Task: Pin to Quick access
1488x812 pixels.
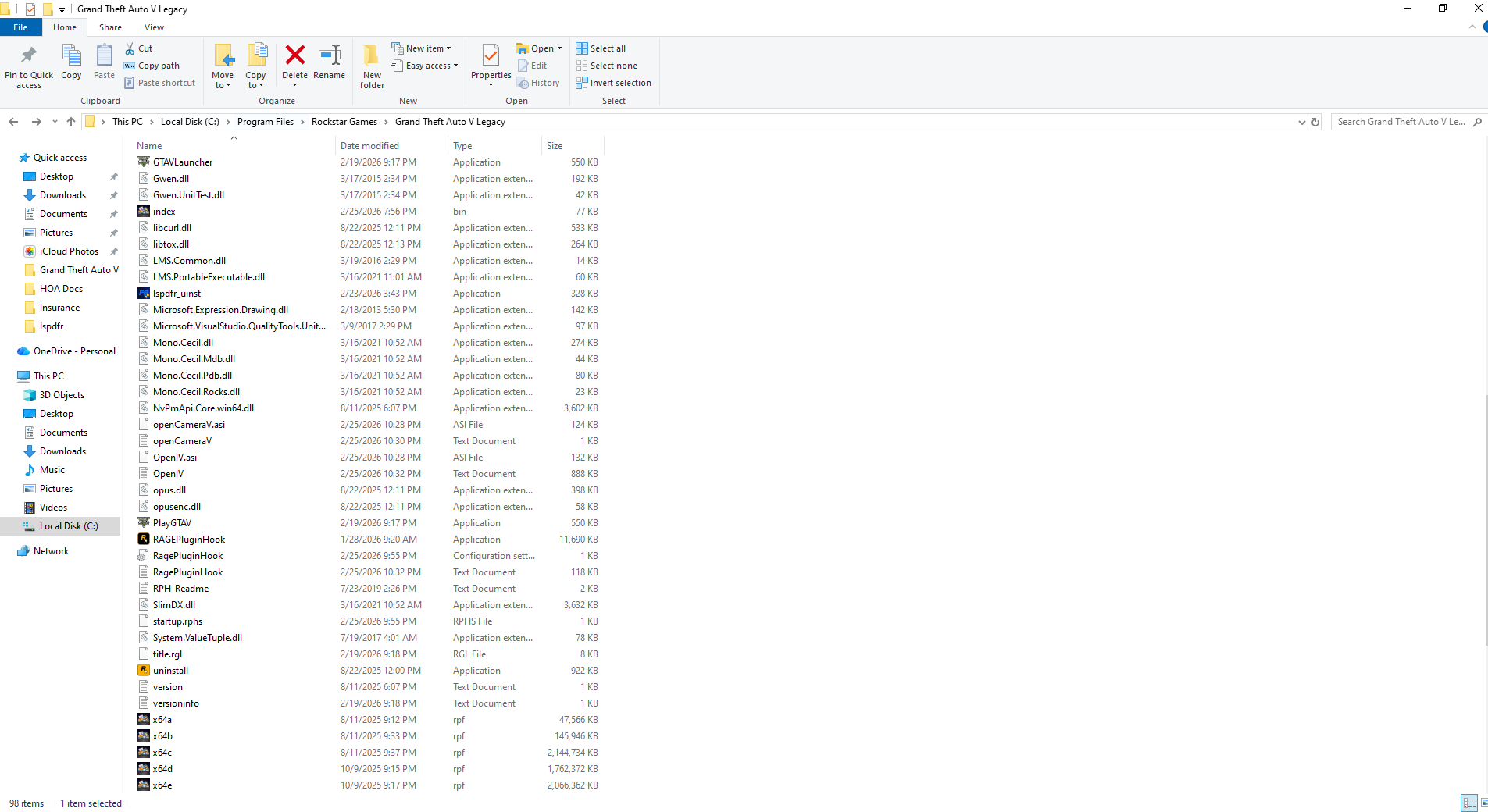Action: 29,66
